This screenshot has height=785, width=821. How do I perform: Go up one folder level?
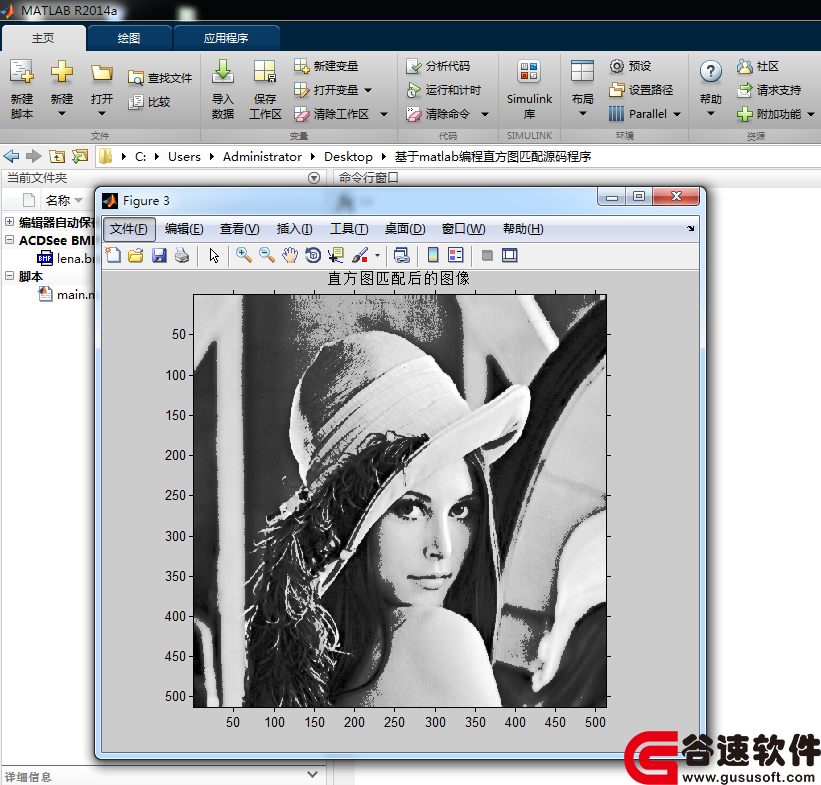tap(57, 156)
